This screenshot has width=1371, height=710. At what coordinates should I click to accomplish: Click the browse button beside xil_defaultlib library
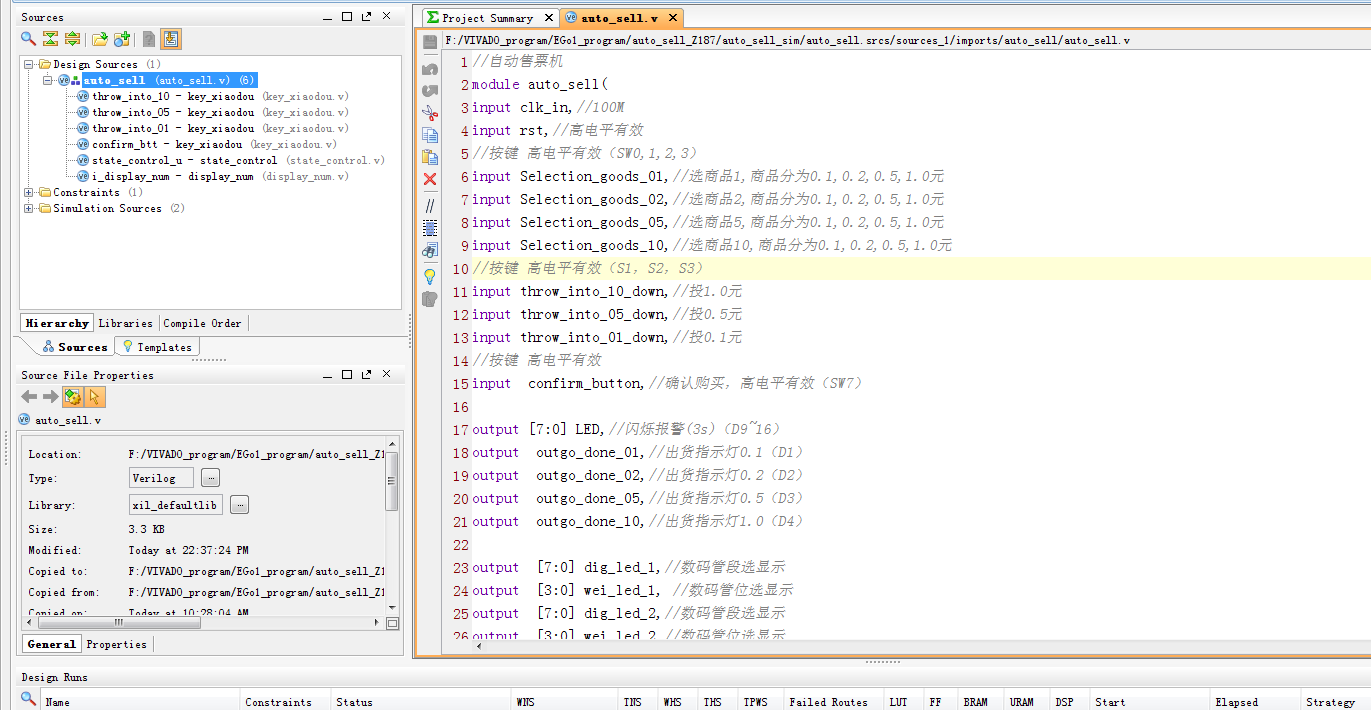tap(239, 505)
